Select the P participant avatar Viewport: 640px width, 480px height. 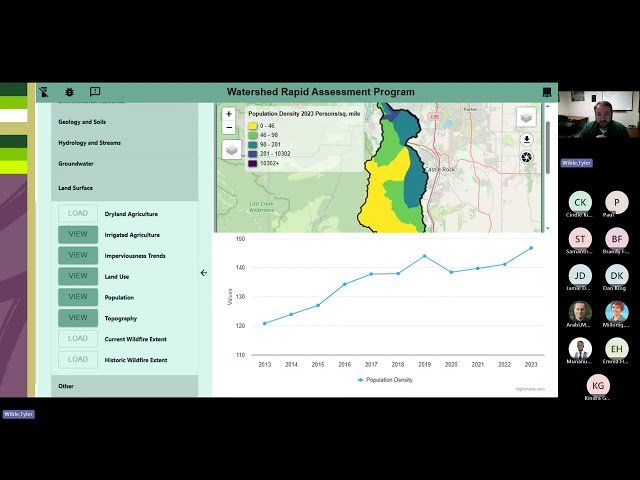point(617,202)
